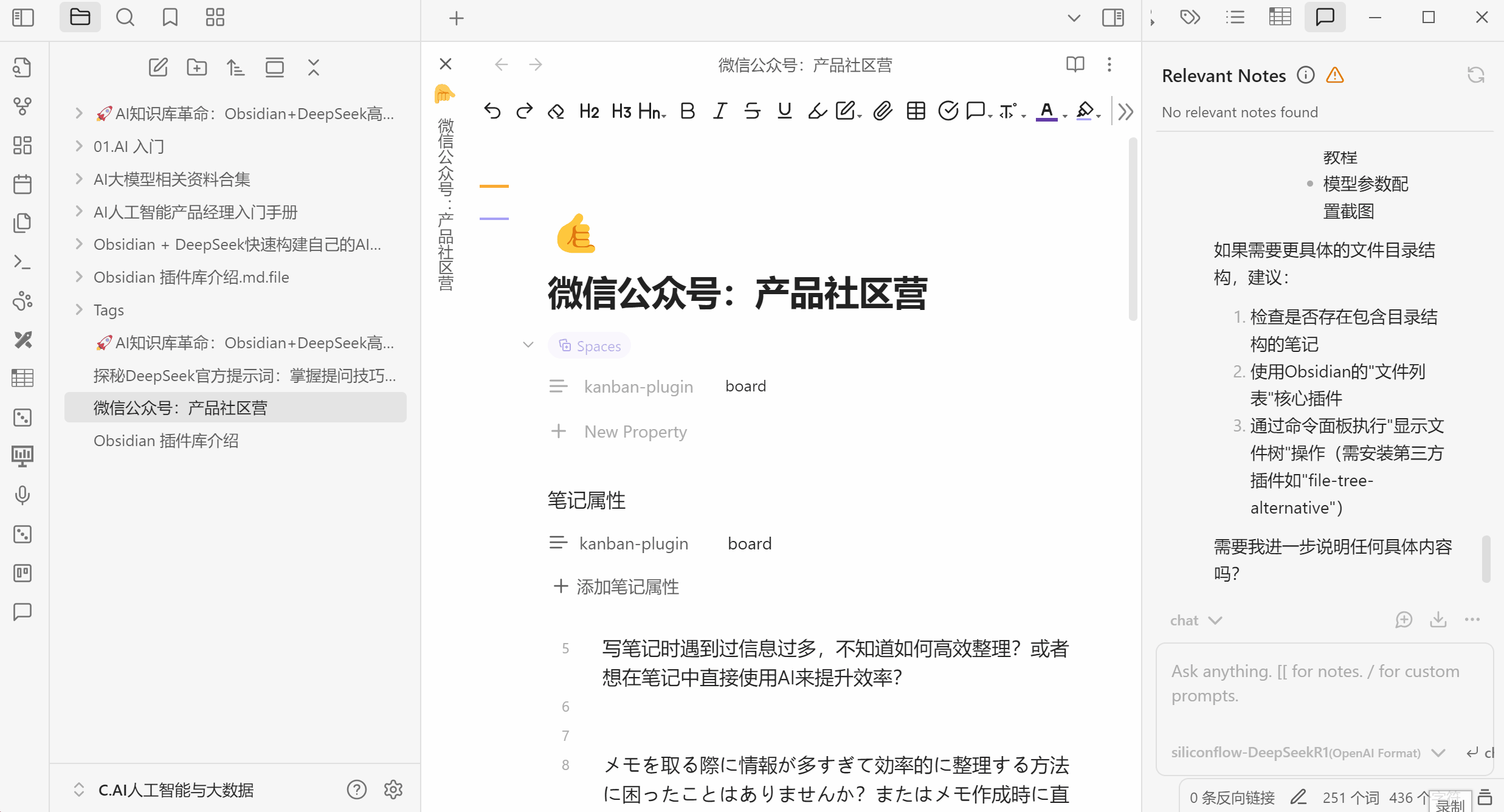Click New Property in the Spaces section
Image resolution: width=1504 pixels, height=812 pixels.
coord(635,432)
